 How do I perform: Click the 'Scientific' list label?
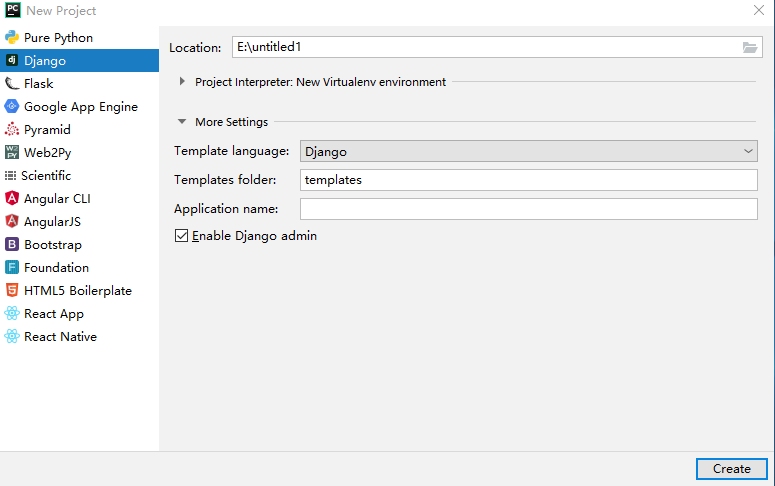click(x=46, y=176)
